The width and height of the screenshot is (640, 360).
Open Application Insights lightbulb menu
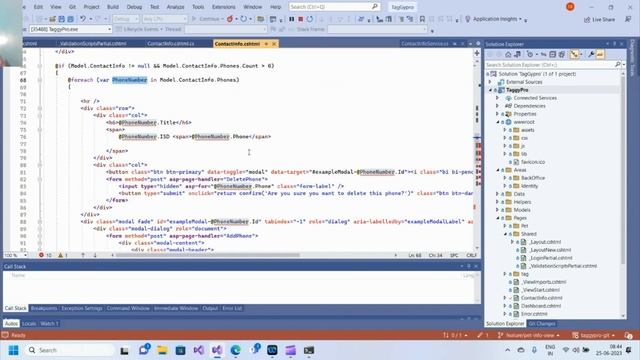[x=494, y=19]
